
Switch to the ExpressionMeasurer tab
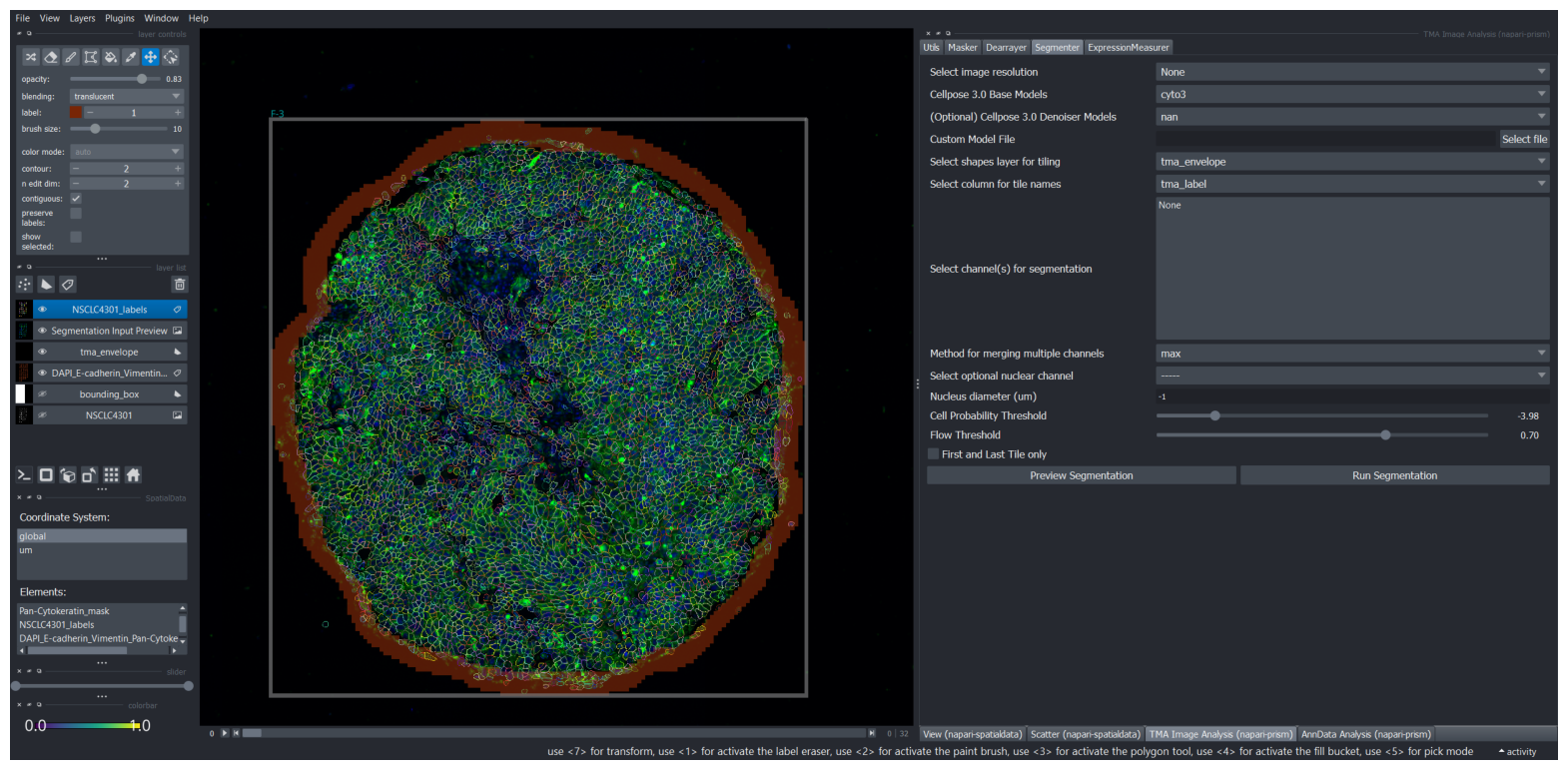pos(1129,47)
